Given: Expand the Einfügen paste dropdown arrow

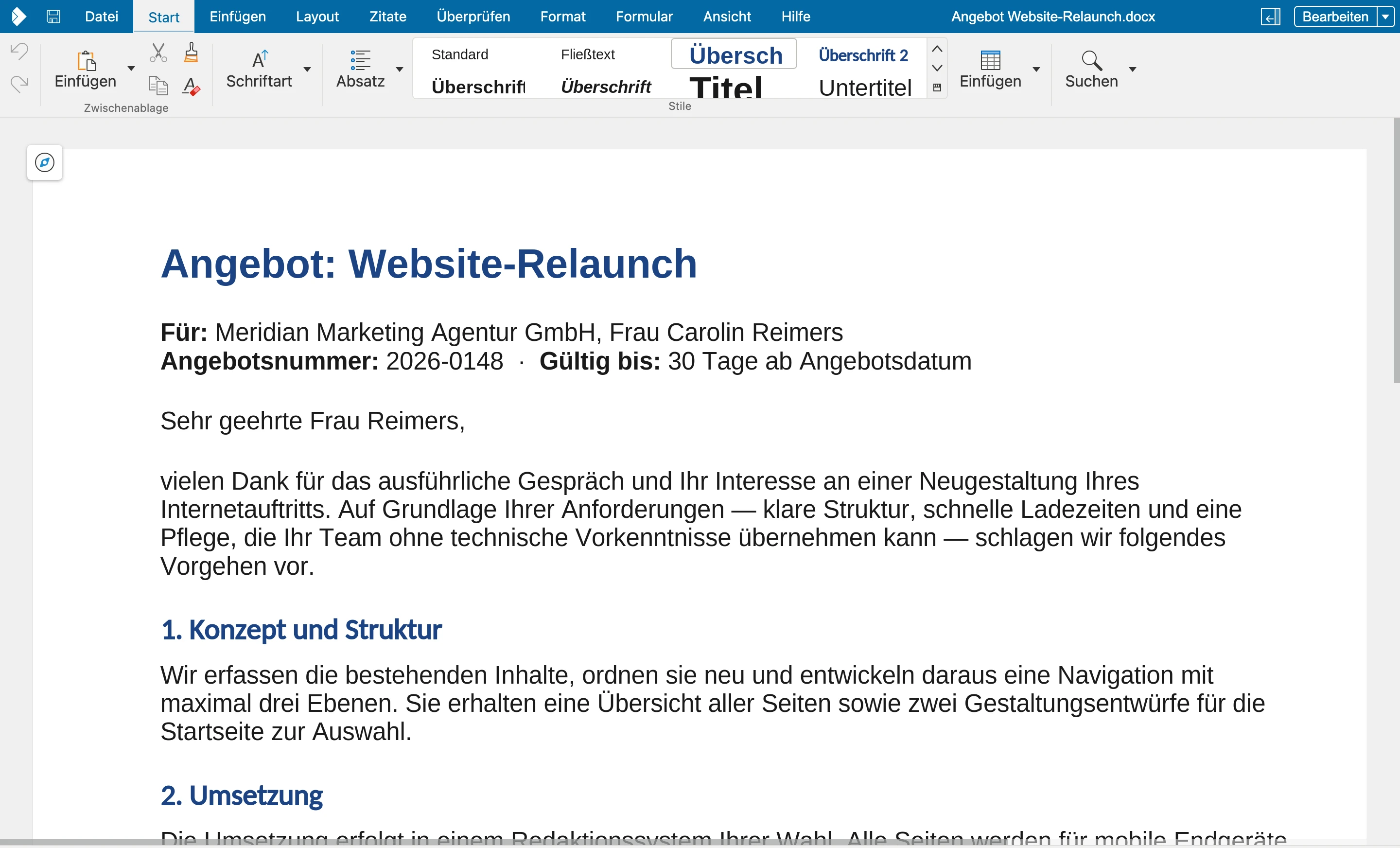Looking at the screenshot, I should [x=131, y=69].
